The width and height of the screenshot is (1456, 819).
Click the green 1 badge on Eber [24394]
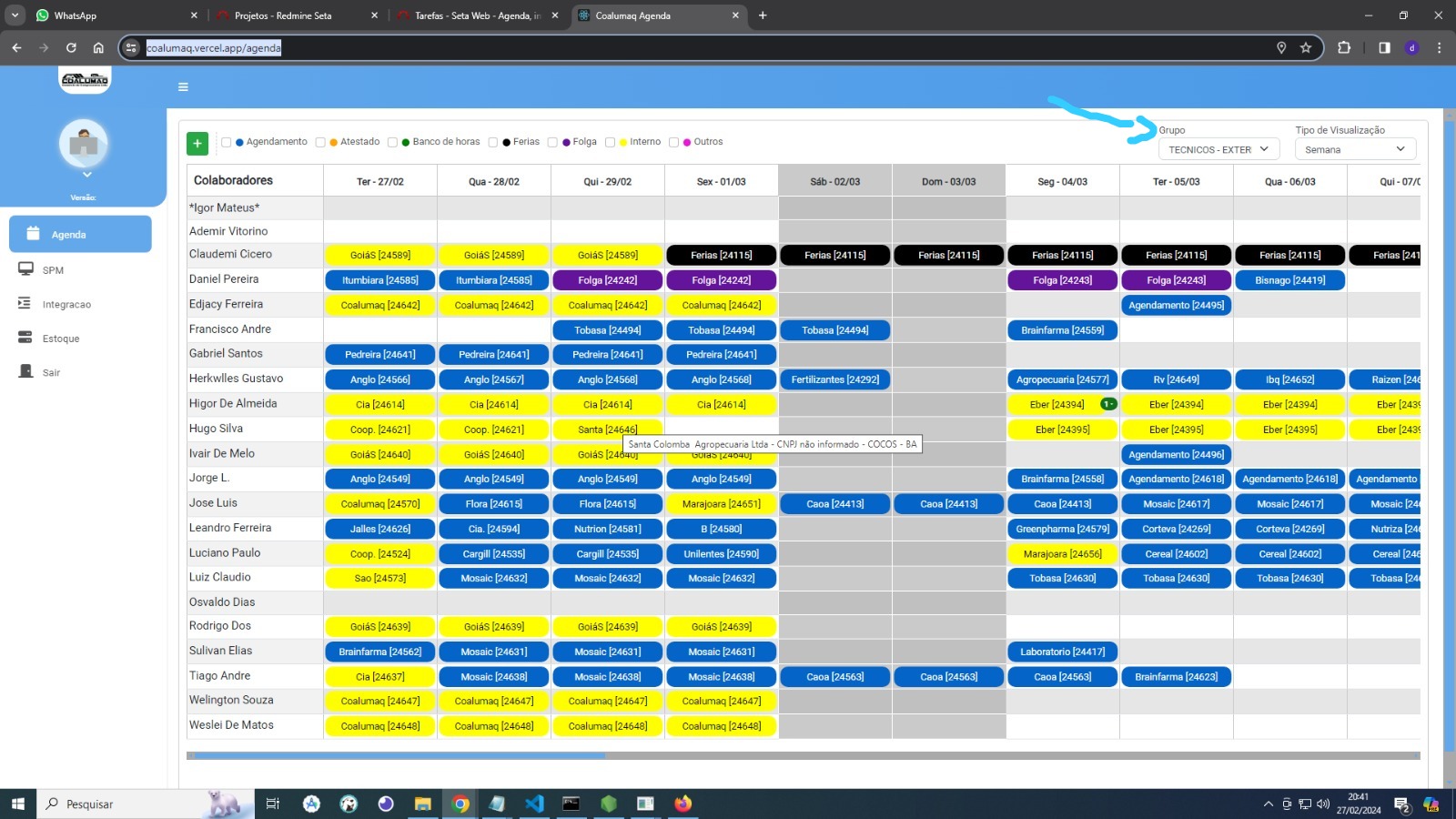[x=1108, y=404]
